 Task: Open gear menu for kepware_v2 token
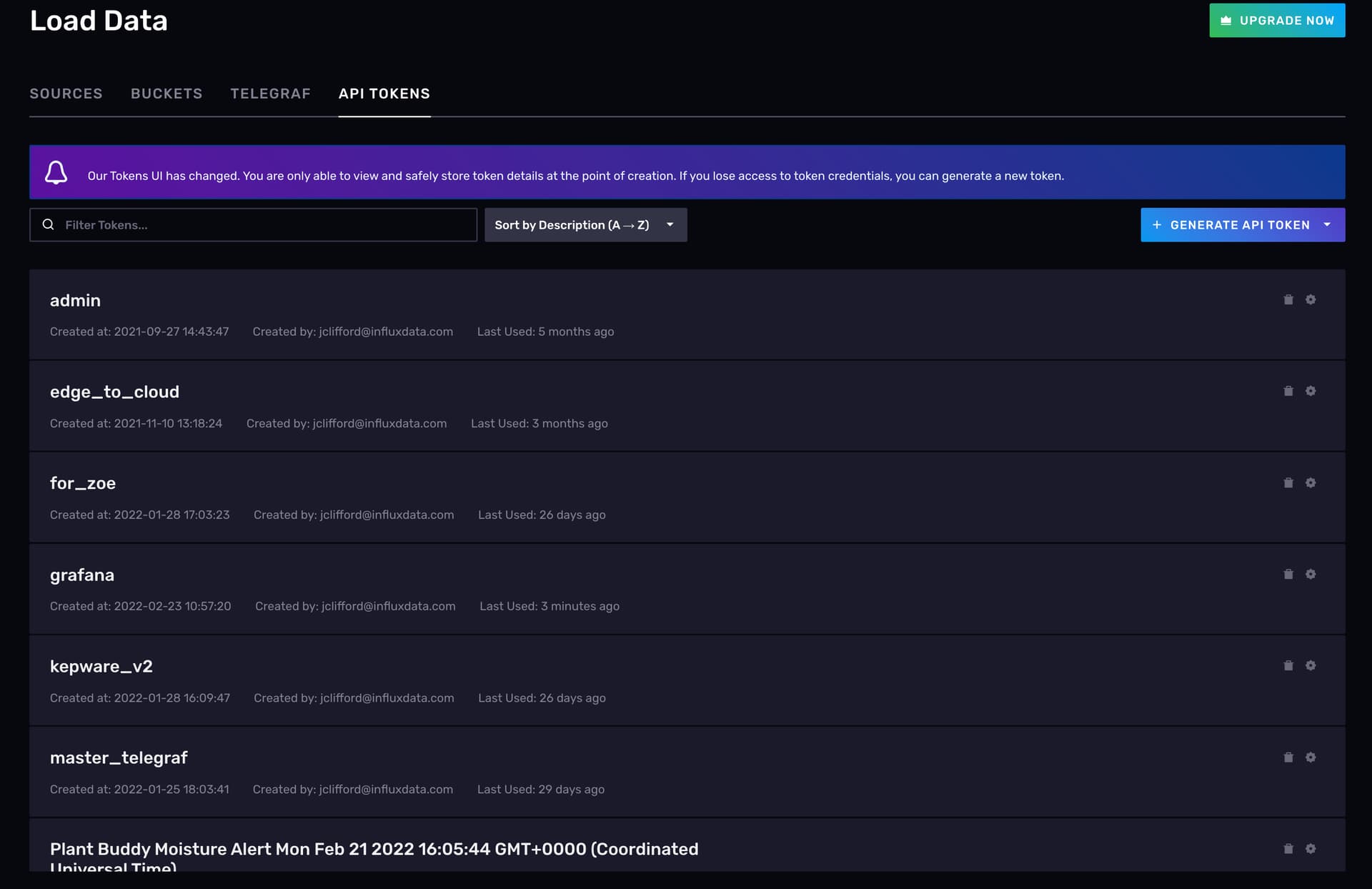tap(1310, 665)
